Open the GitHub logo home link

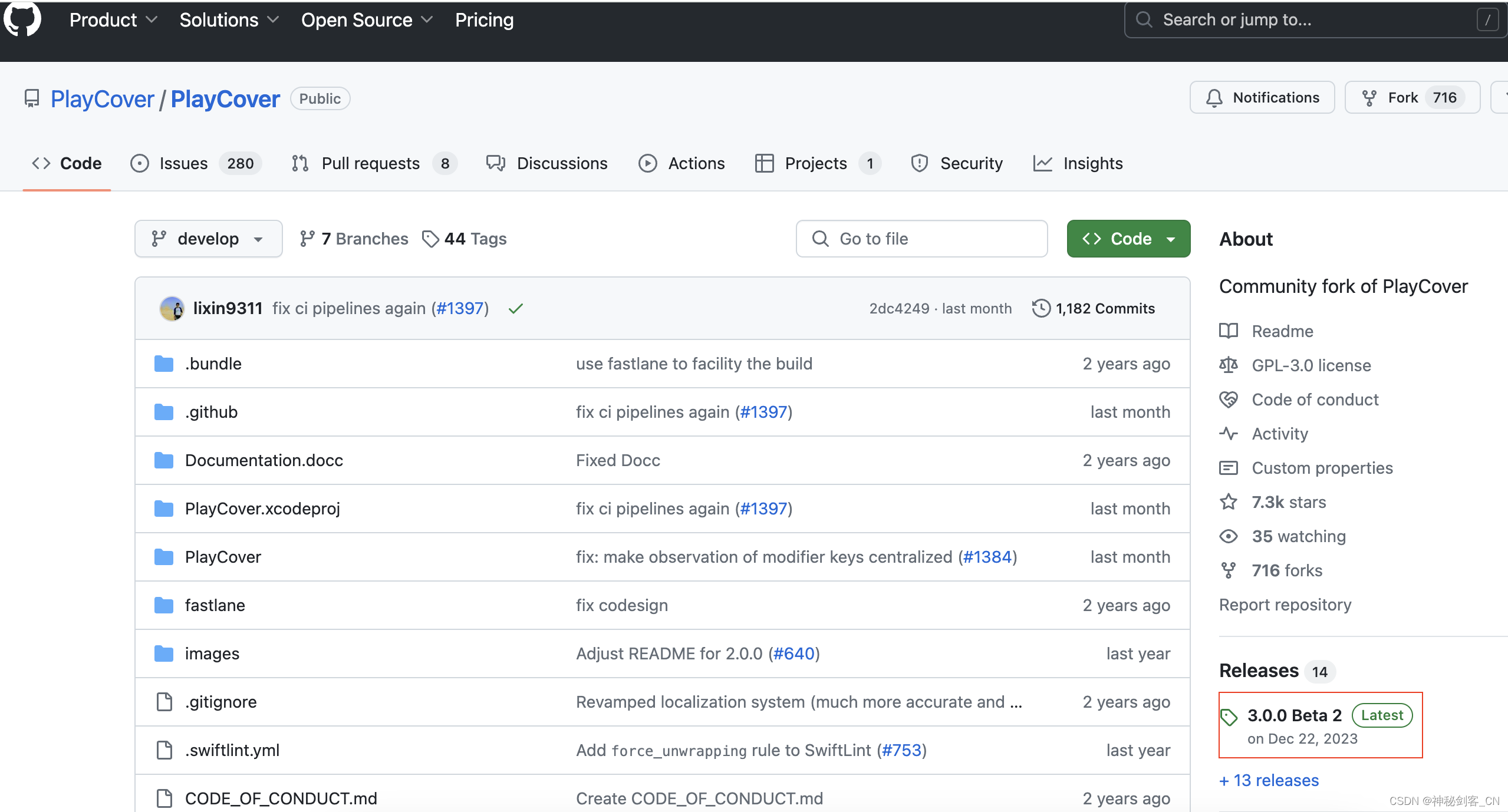point(22,19)
